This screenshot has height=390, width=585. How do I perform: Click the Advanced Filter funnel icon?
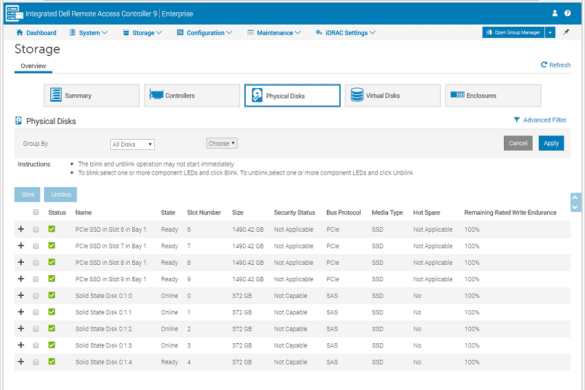tap(516, 120)
